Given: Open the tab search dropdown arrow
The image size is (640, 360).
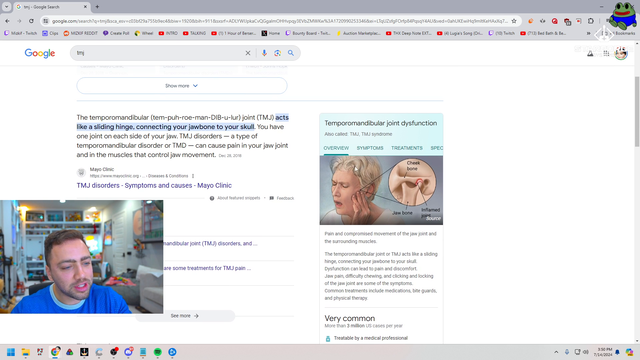Looking at the screenshot, I should 7,7.
